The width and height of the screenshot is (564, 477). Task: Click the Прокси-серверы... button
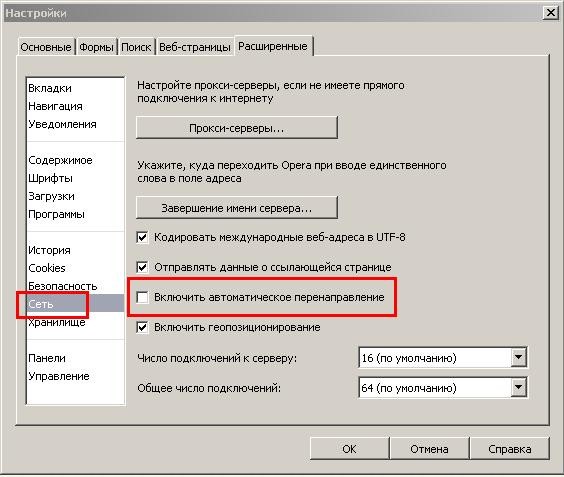coord(237,128)
